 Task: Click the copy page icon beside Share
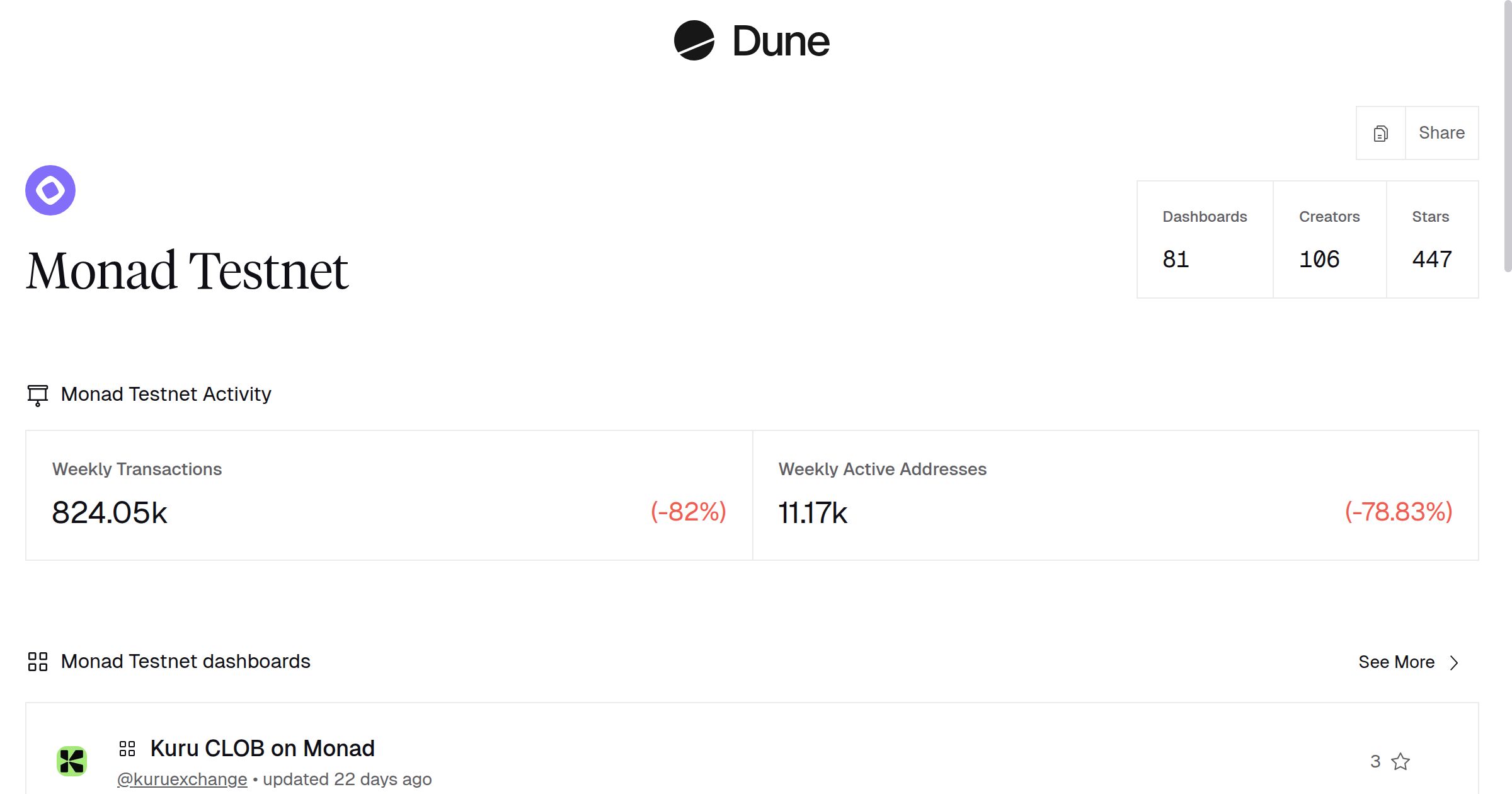pos(1380,134)
